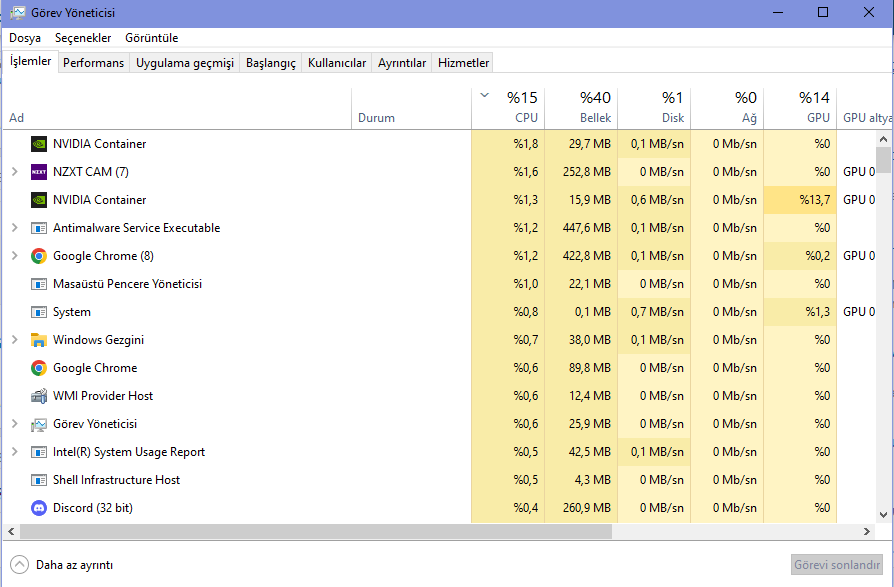This screenshot has width=894, height=587.
Task: Click the Görevi sonlandır button
Action: [x=837, y=565]
